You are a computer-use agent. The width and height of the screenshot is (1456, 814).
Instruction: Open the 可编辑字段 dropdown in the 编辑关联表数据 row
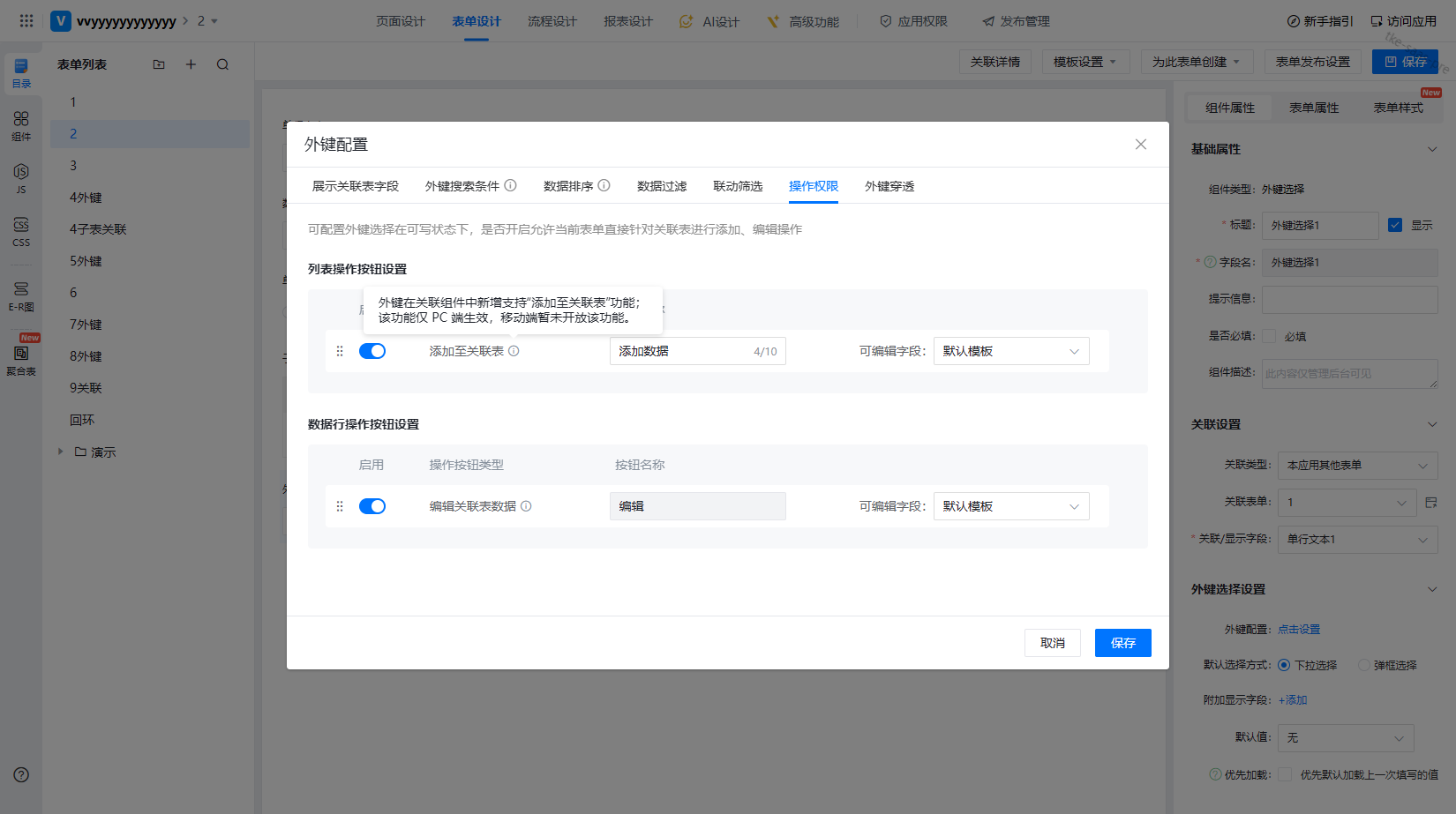pos(1010,506)
